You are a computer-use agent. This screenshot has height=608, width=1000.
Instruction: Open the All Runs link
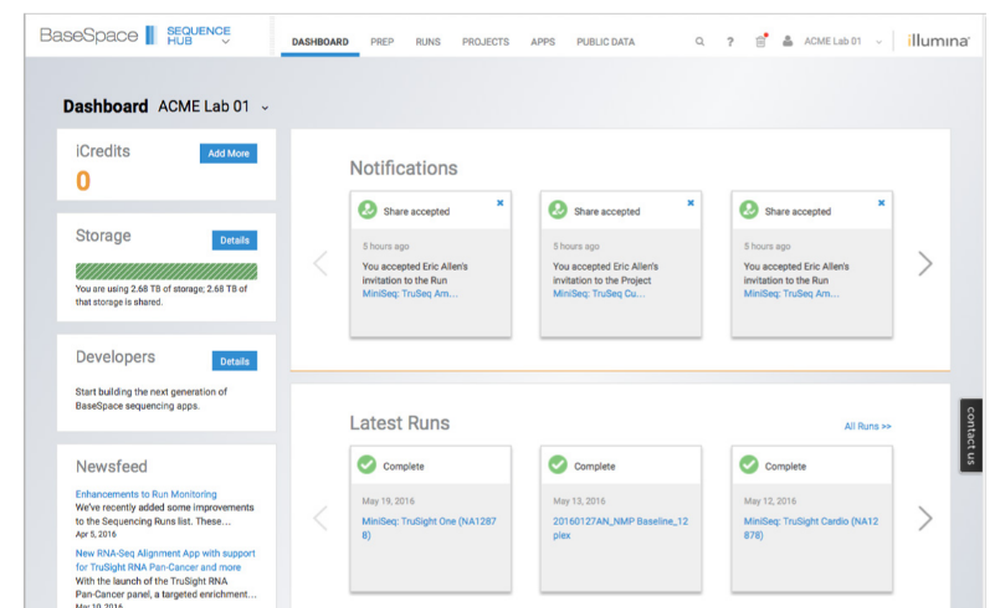coord(867,426)
